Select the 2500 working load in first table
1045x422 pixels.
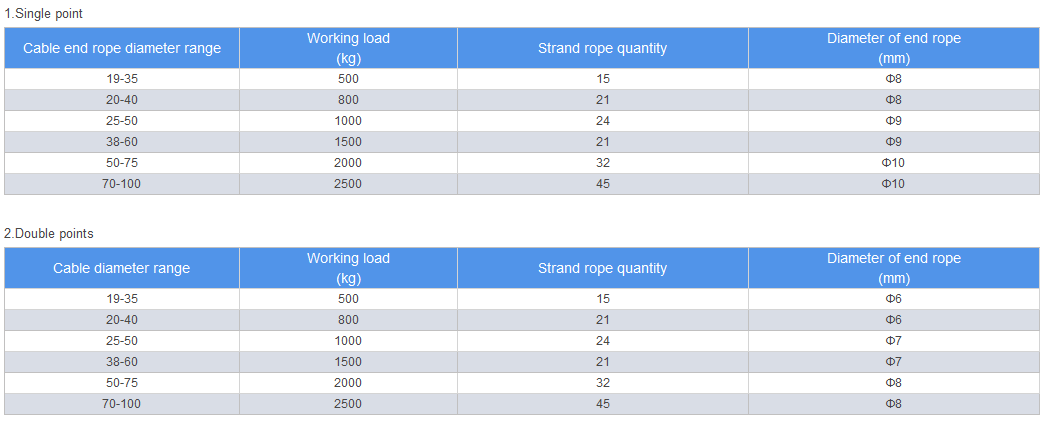click(x=349, y=184)
